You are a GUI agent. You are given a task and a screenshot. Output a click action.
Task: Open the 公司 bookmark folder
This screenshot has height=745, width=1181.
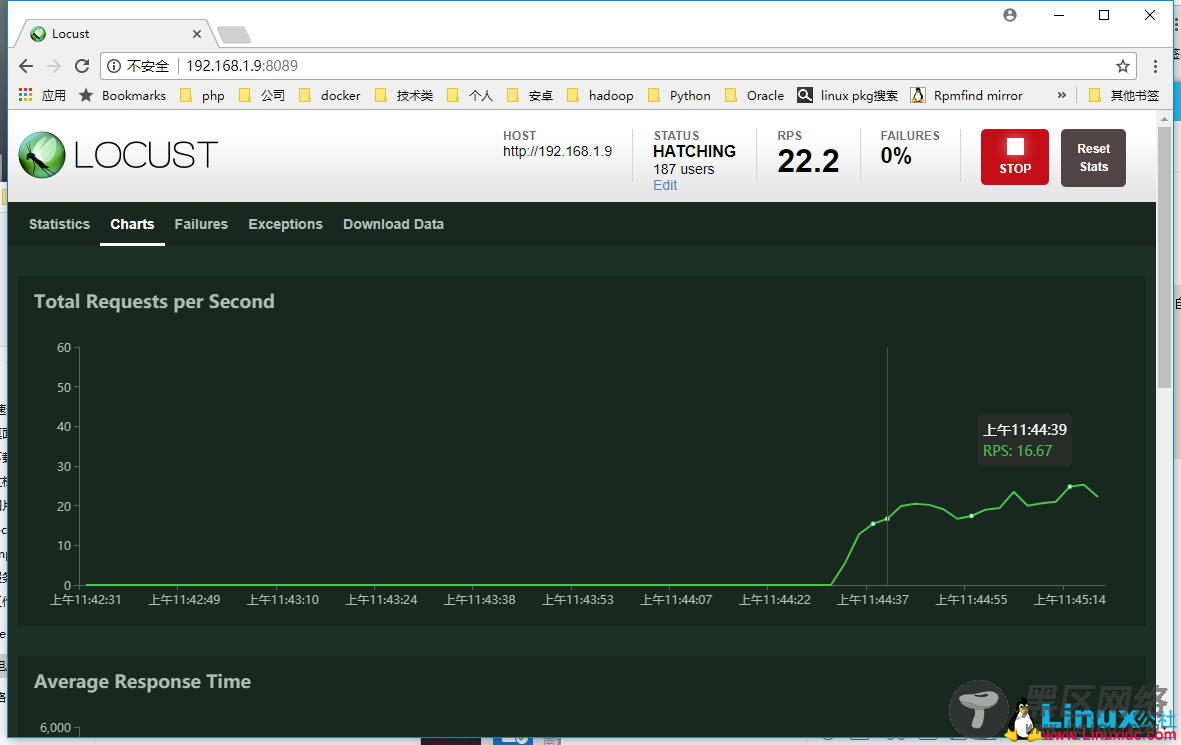coord(261,95)
